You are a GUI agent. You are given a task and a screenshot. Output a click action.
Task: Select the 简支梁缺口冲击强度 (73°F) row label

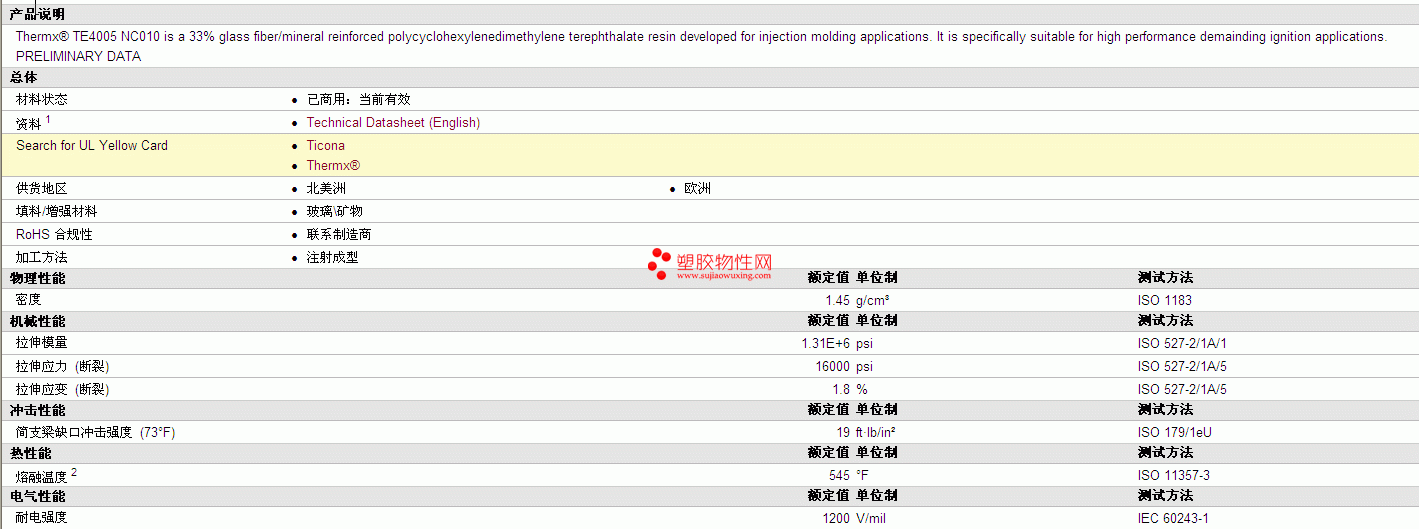coord(96,432)
